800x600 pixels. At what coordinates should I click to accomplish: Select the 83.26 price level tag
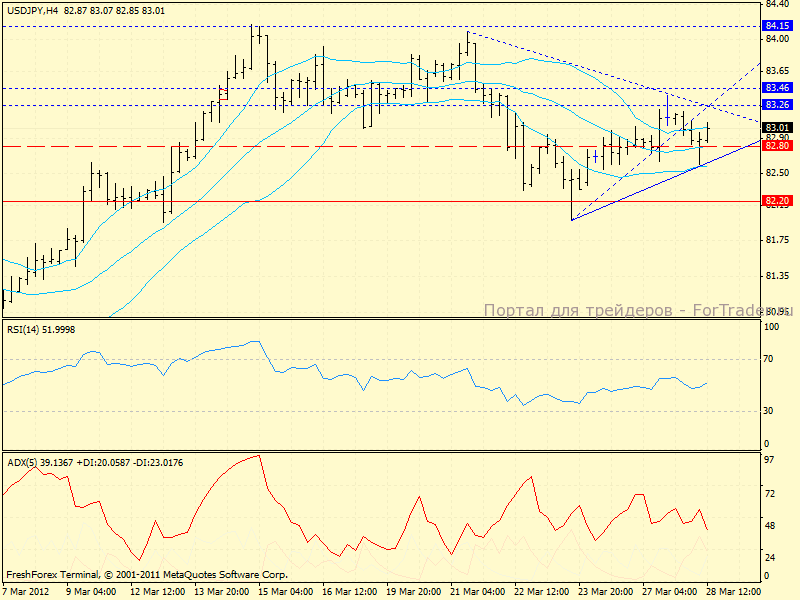pyautogui.click(x=778, y=104)
